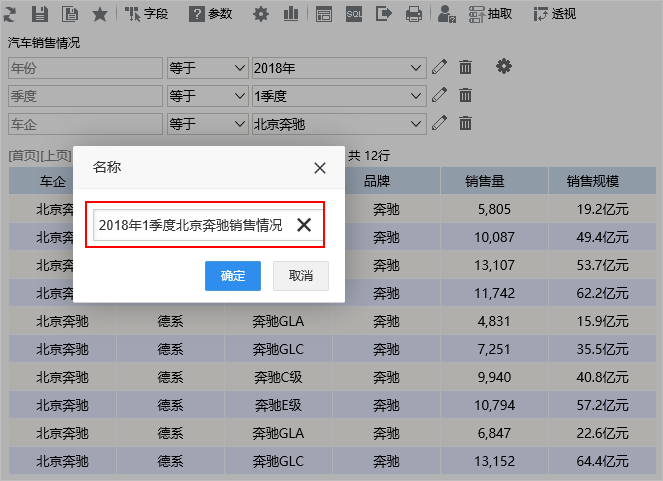View SQL with the SQL icon
The width and height of the screenshot is (663, 481).
[x=354, y=14]
